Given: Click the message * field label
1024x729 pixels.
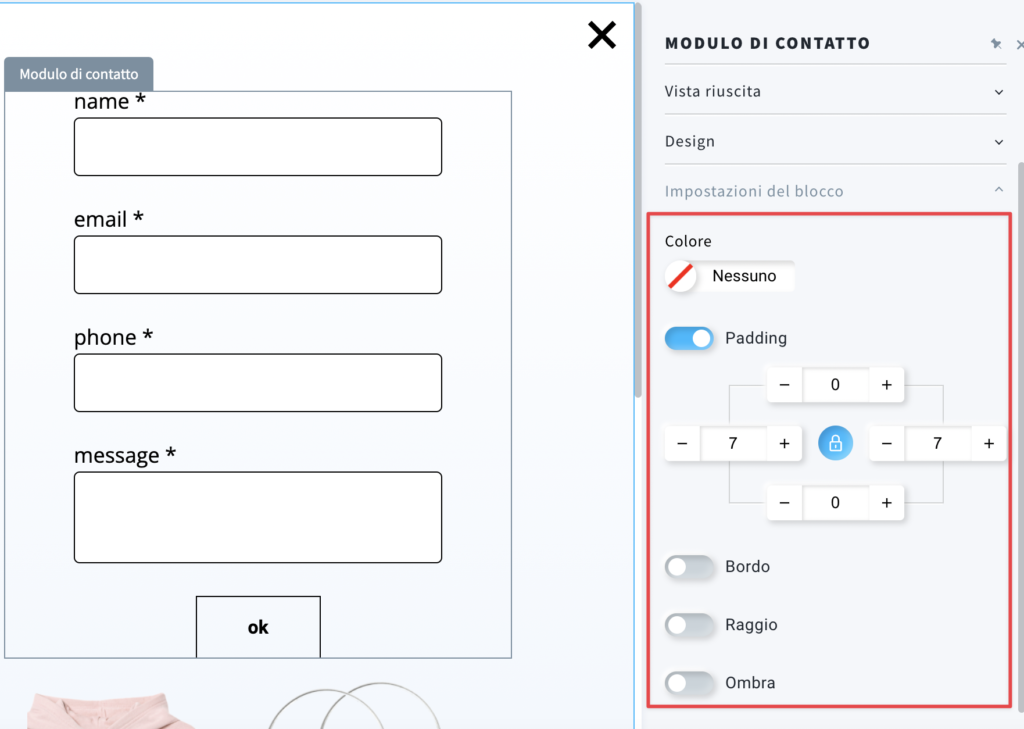Looking at the screenshot, I should 125,455.
